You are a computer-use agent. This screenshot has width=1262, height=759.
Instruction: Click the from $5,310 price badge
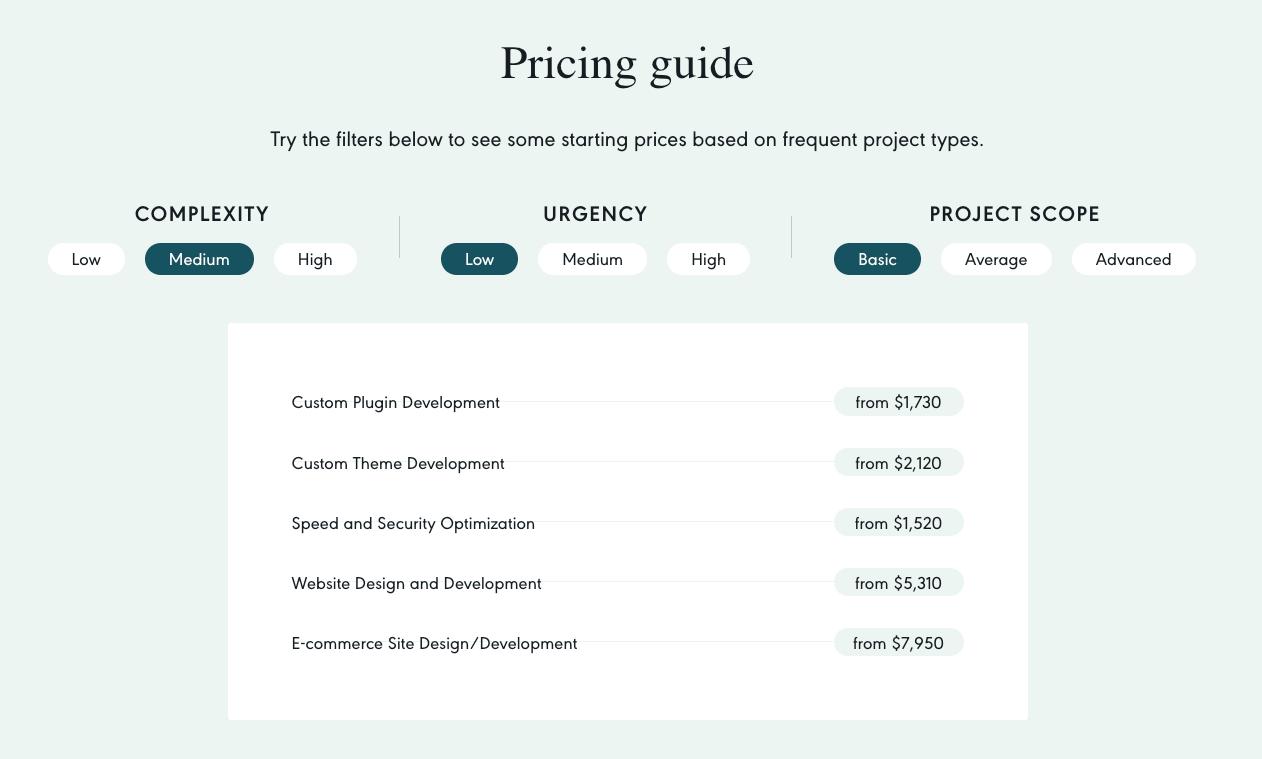[x=898, y=582]
